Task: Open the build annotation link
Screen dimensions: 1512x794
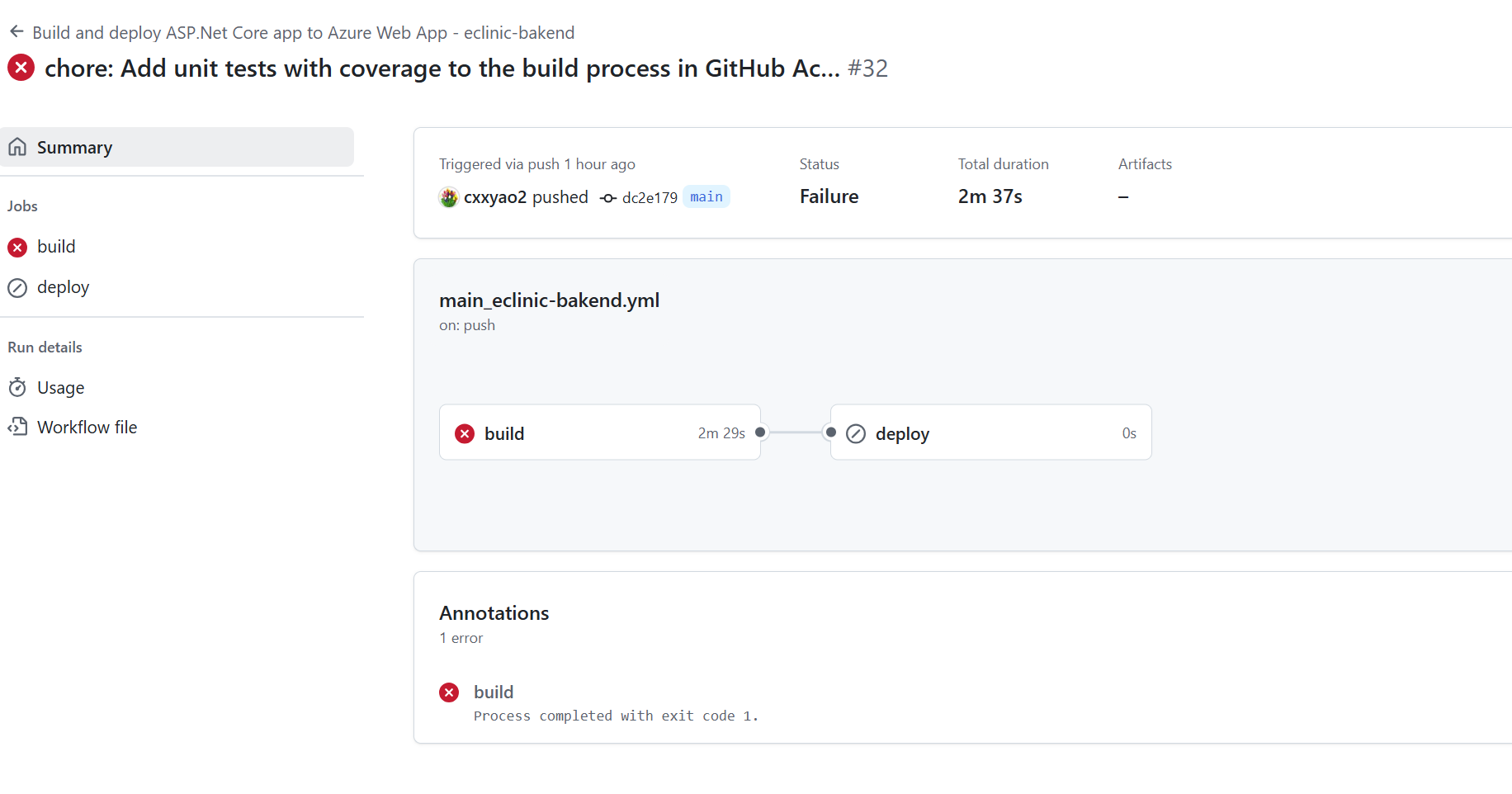Action: [494, 692]
